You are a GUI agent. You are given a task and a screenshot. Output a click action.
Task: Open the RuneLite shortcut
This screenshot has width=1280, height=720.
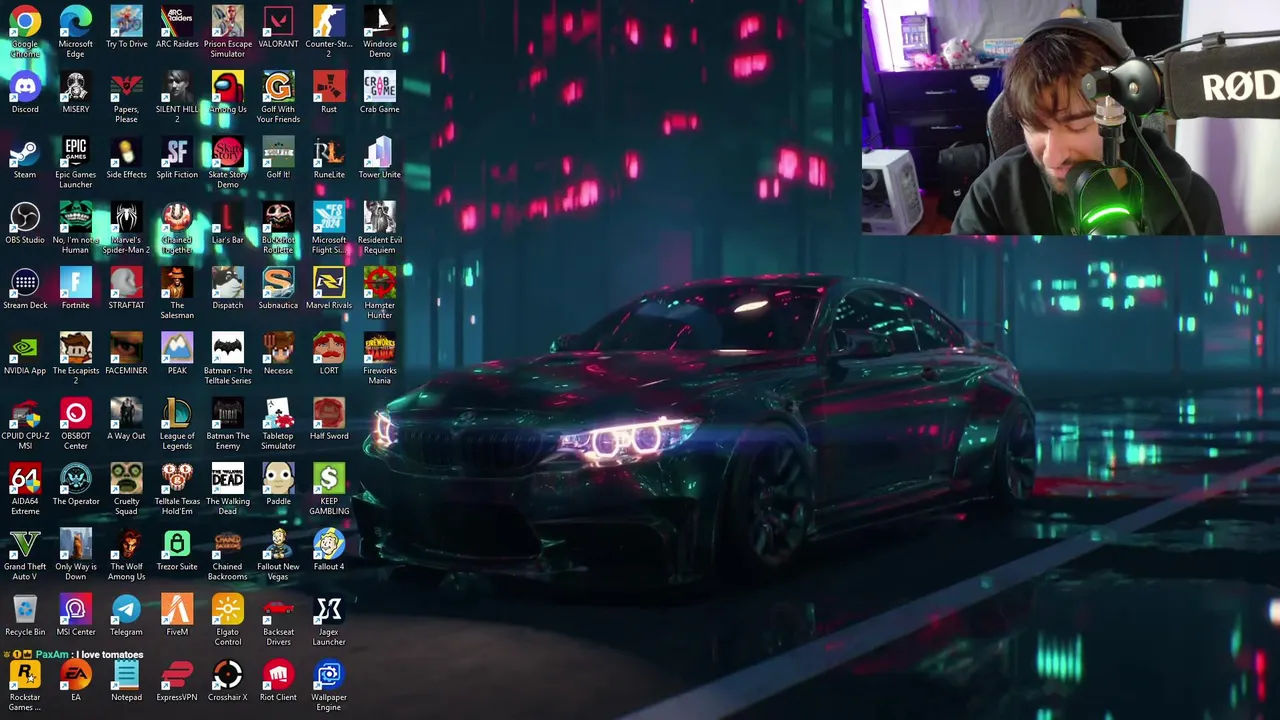click(x=329, y=152)
